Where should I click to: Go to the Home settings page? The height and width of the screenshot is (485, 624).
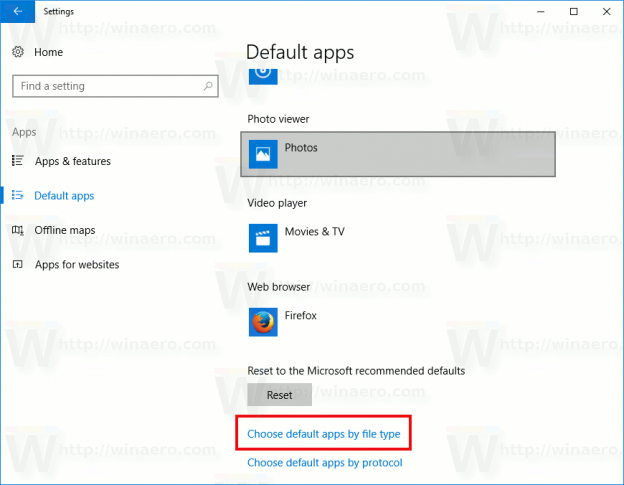[x=49, y=52]
